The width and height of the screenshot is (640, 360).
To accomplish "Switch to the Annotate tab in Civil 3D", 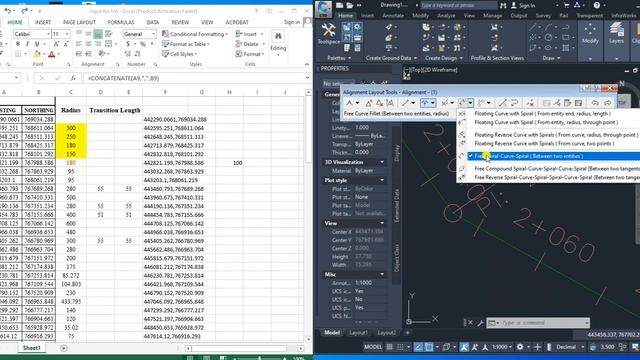I will pyautogui.click(x=393, y=16).
